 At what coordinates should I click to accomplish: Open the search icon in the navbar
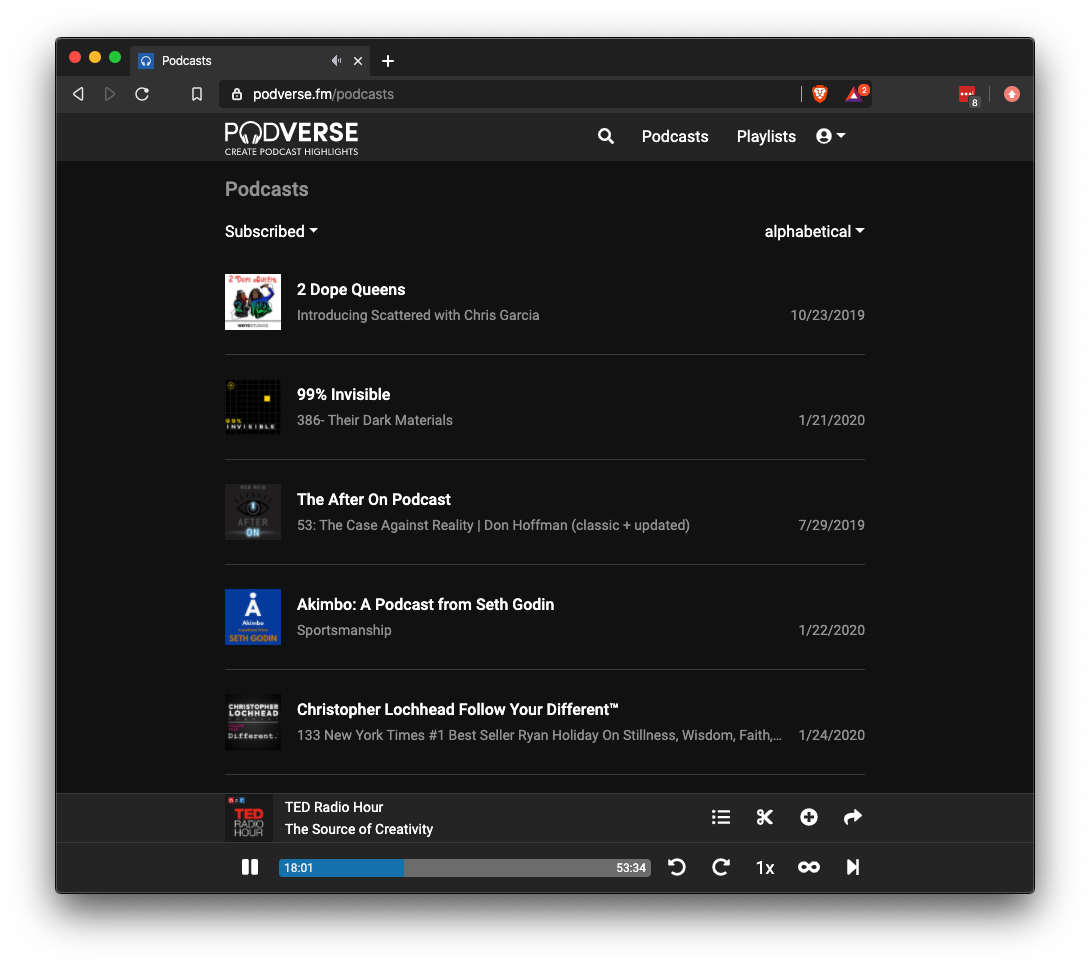(x=605, y=136)
